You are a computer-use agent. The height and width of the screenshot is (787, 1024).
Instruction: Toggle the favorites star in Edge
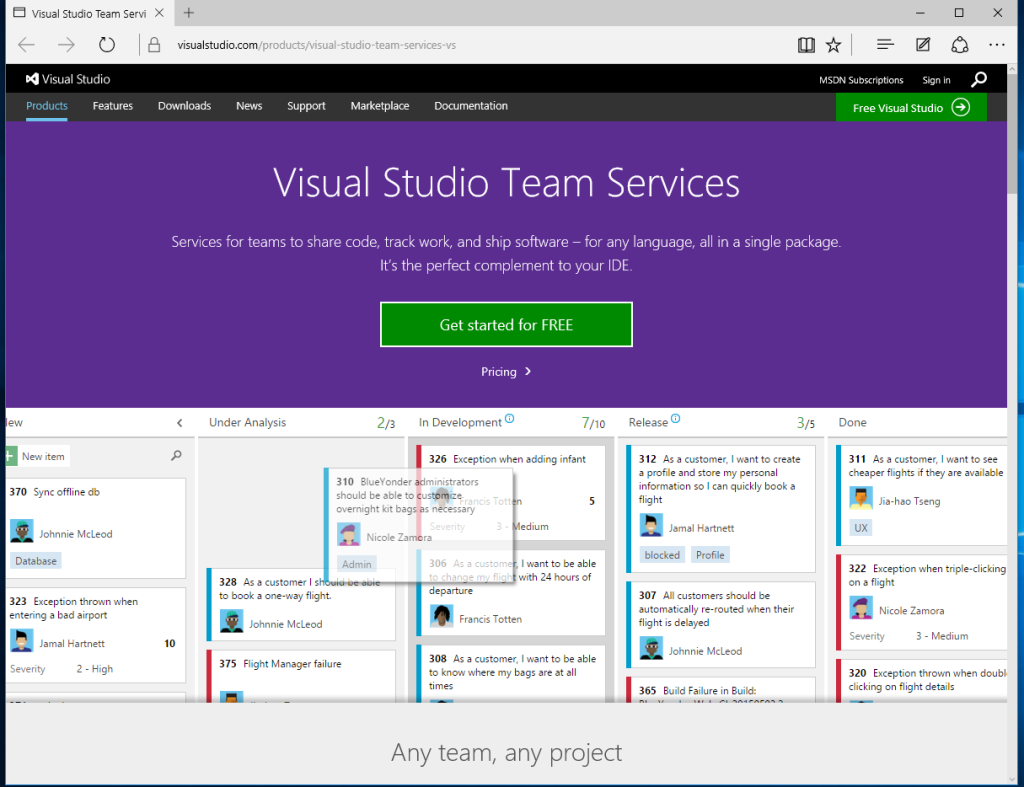point(833,44)
